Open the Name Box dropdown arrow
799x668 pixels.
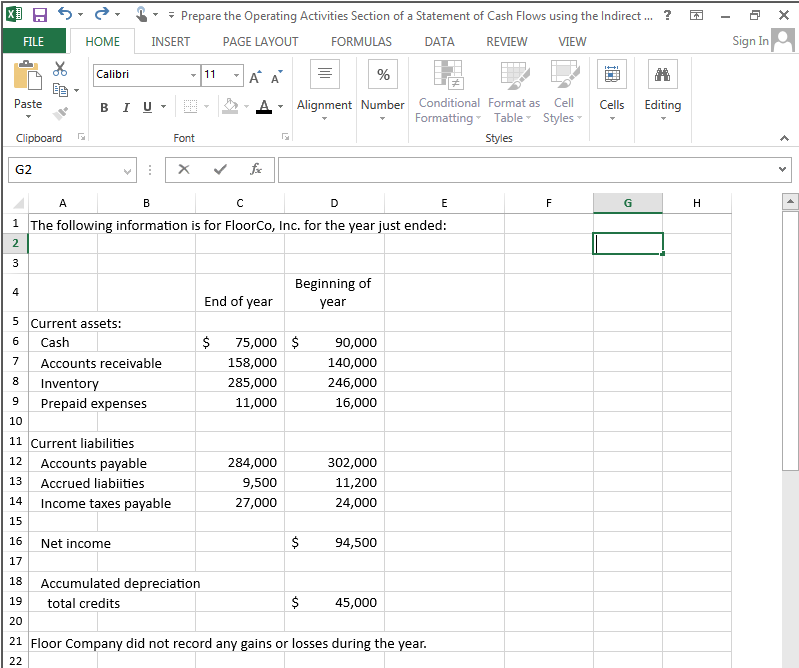[127, 171]
